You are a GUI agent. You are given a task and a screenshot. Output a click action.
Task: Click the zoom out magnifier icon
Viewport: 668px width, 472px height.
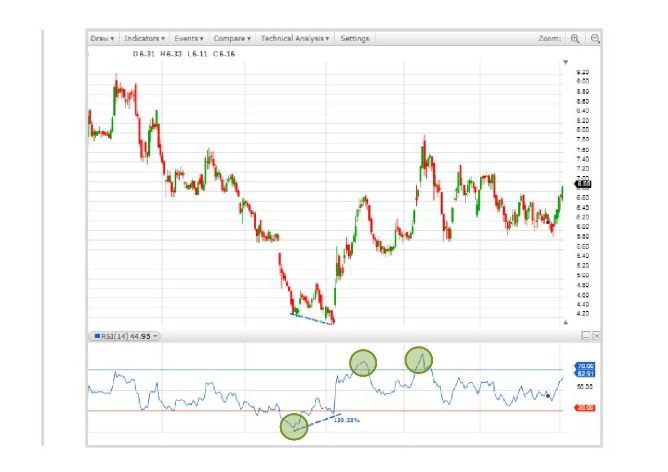(595, 39)
